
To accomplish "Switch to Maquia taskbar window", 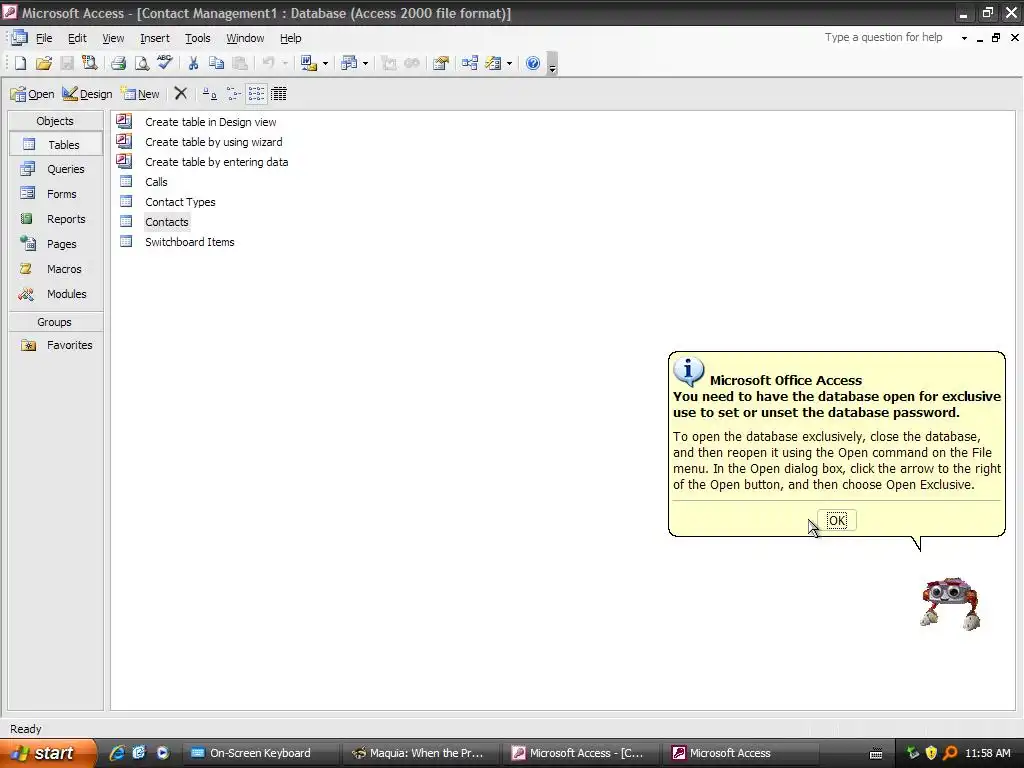I will click(420, 753).
